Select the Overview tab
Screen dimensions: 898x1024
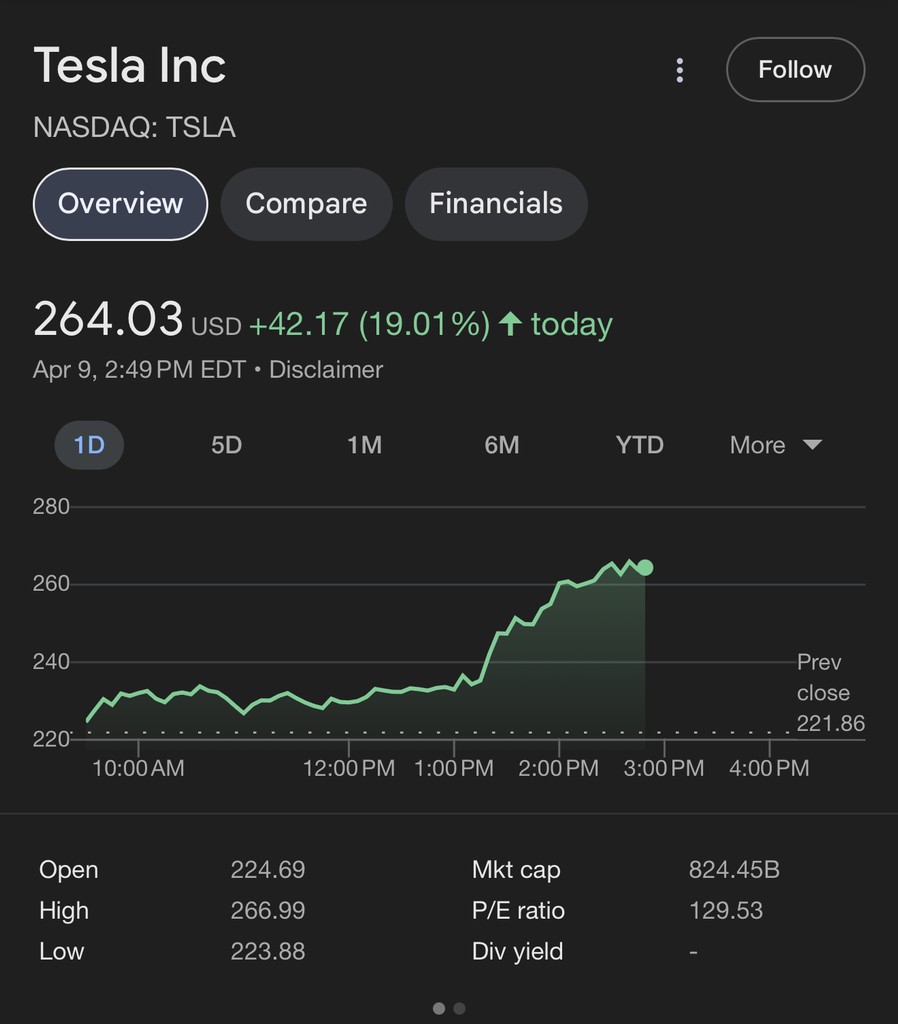click(120, 204)
